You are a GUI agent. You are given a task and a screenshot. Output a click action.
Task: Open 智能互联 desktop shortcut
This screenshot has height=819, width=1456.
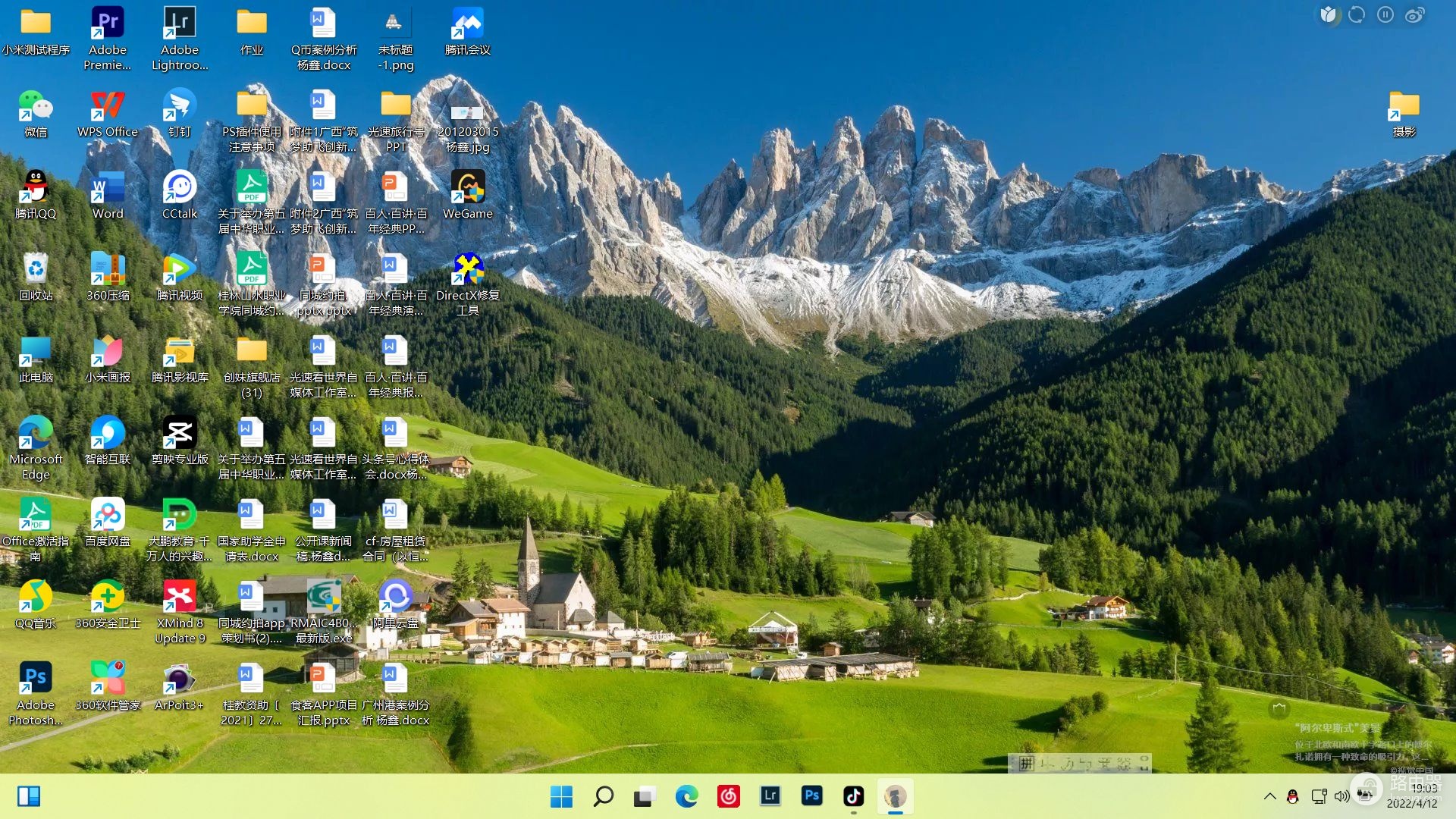tap(108, 441)
